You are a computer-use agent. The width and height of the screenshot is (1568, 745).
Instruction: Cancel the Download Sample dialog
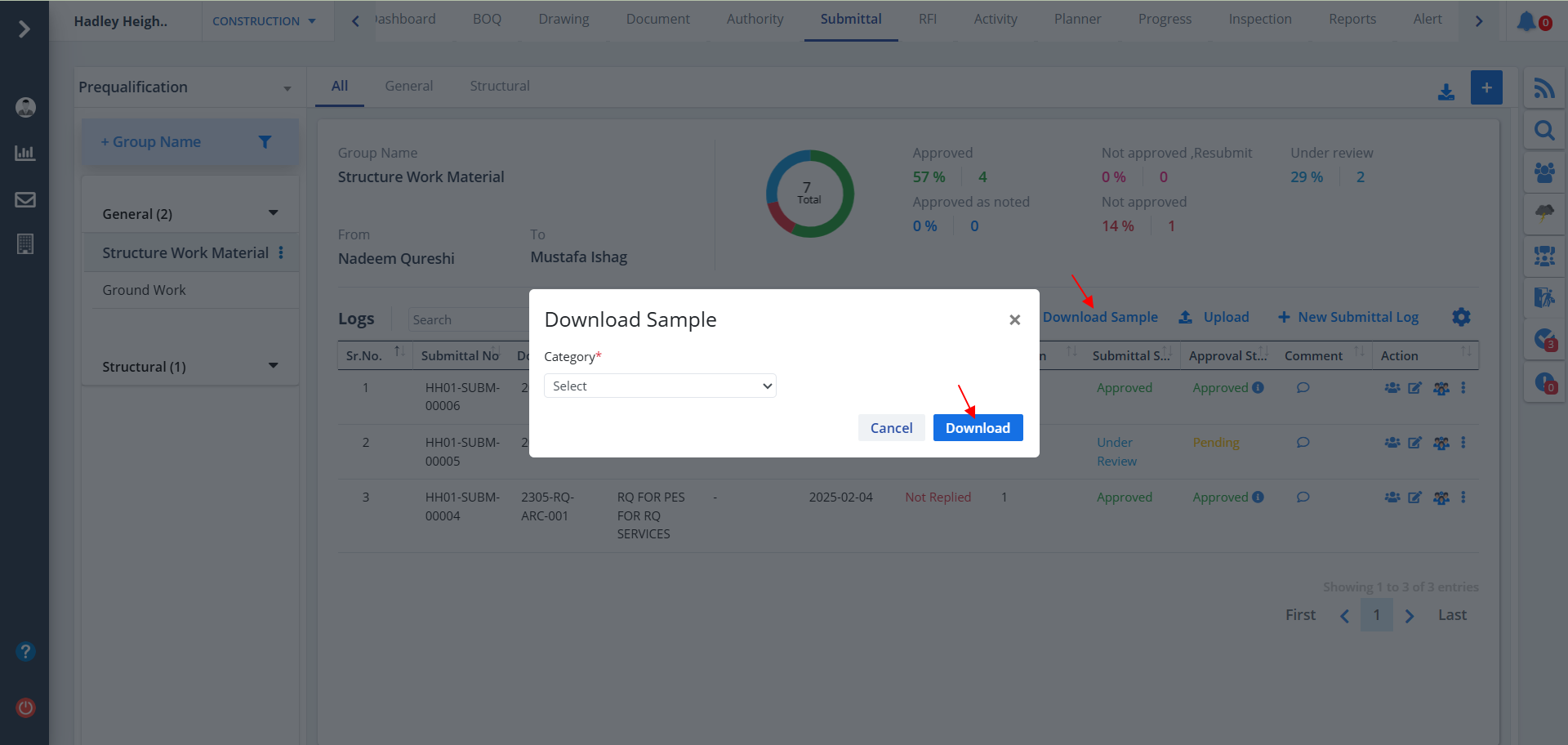click(x=891, y=428)
